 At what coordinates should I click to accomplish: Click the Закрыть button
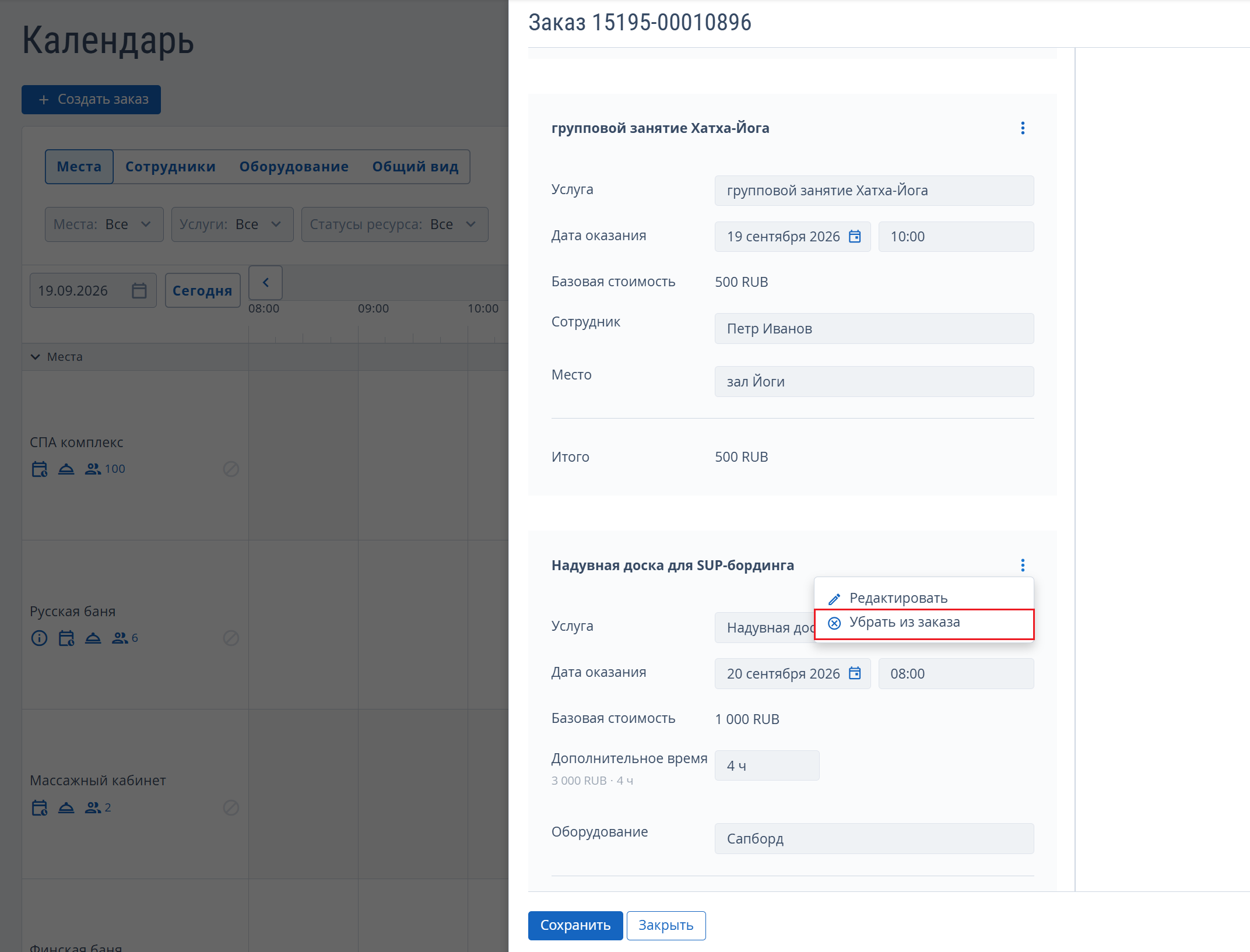pyautogui.click(x=666, y=926)
